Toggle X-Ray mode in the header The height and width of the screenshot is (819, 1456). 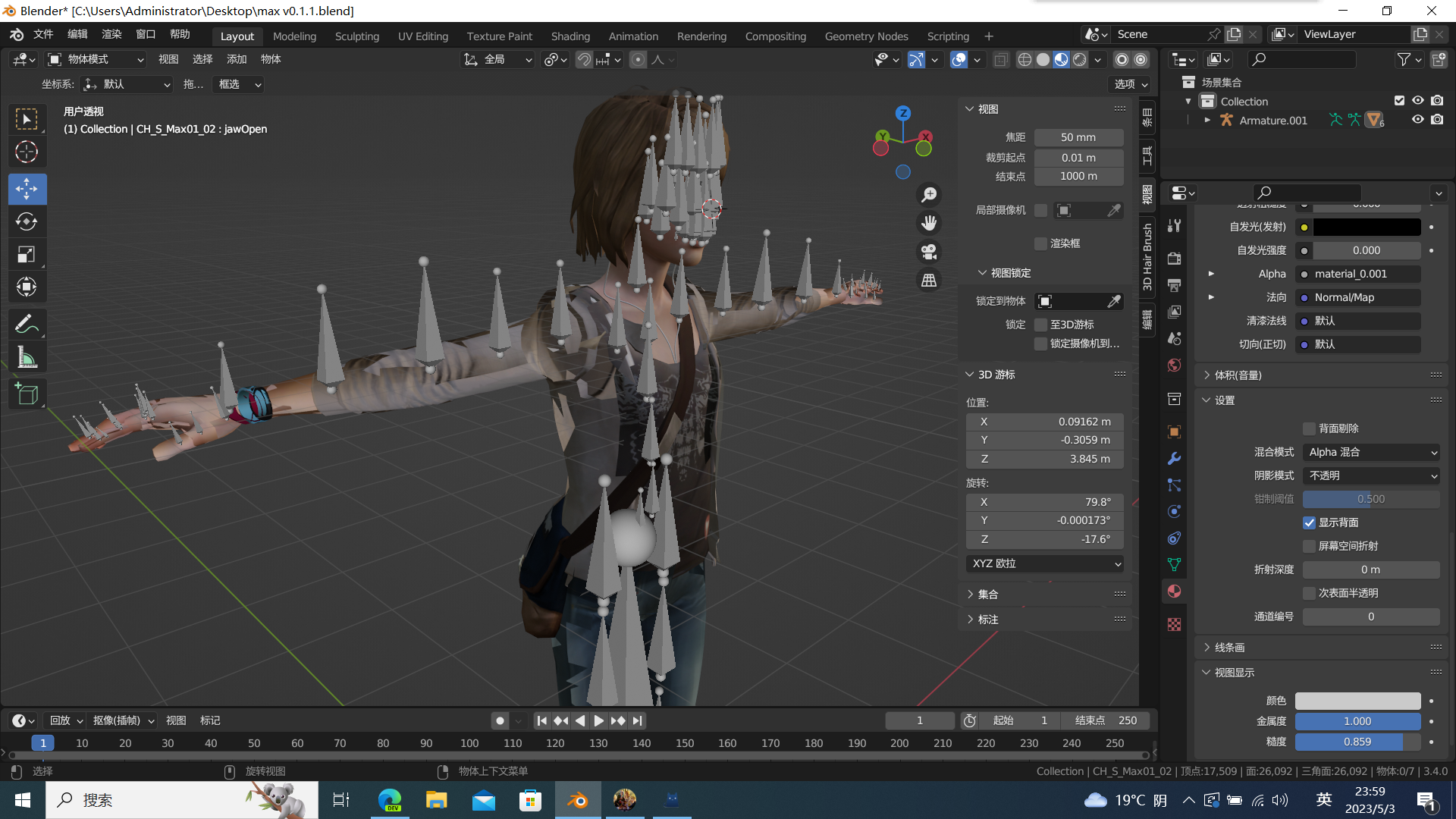tap(1001, 60)
